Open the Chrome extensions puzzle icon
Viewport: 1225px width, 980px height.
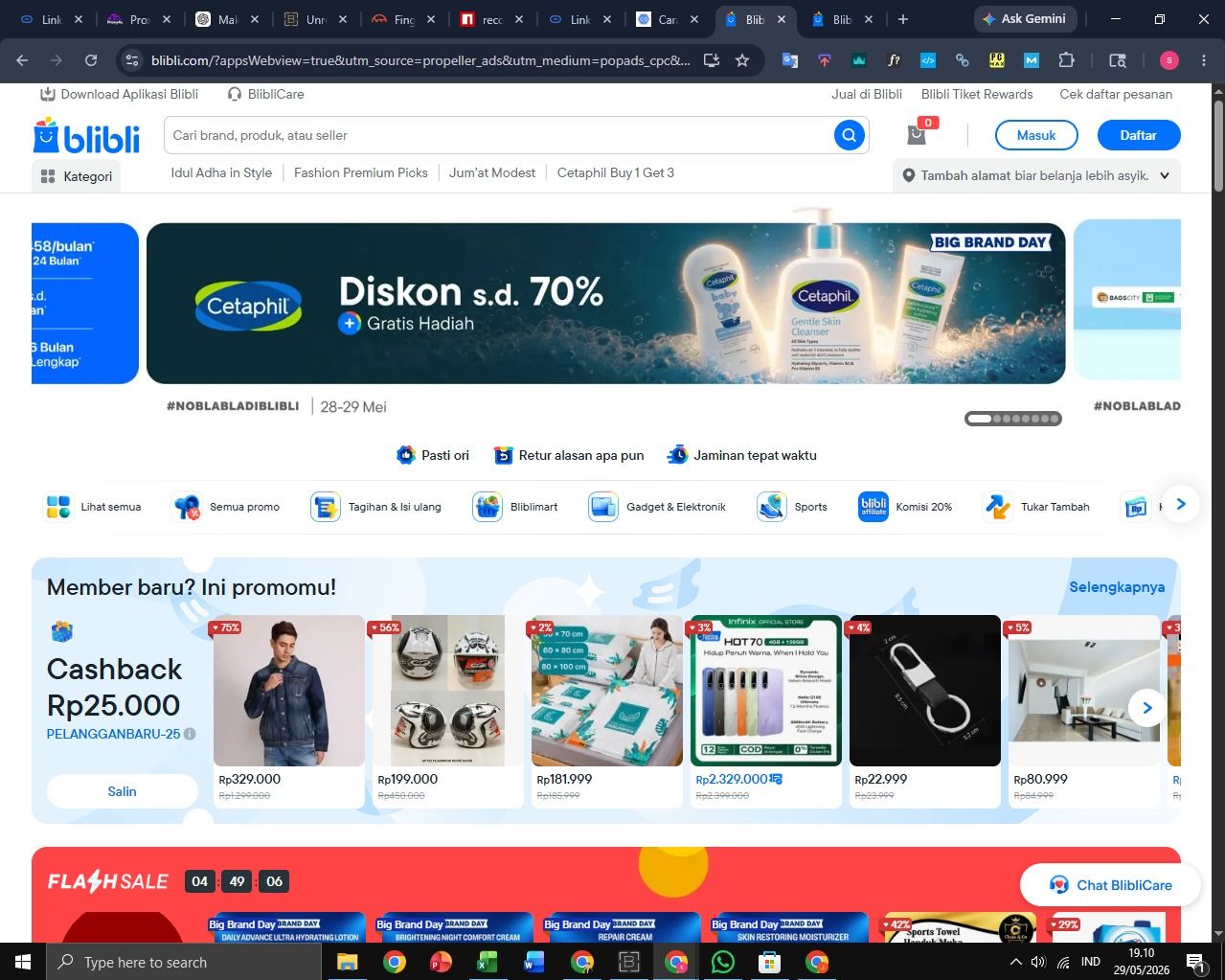coord(1066,60)
